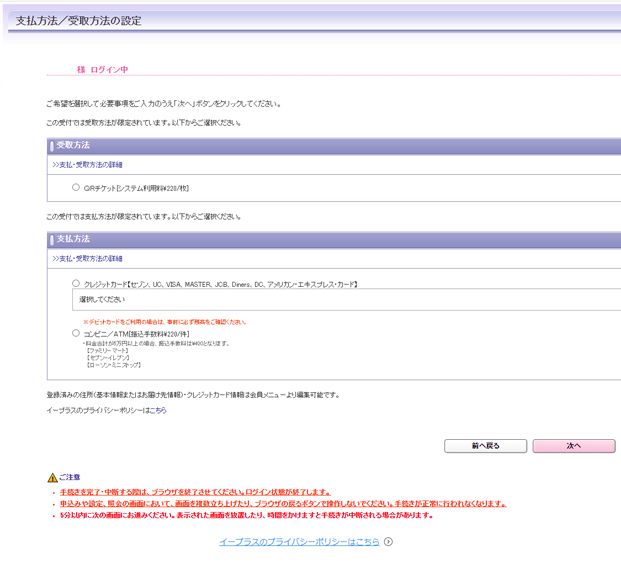Click the 受取方法 section header bar
The width and height of the screenshot is (621, 567).
point(330,146)
